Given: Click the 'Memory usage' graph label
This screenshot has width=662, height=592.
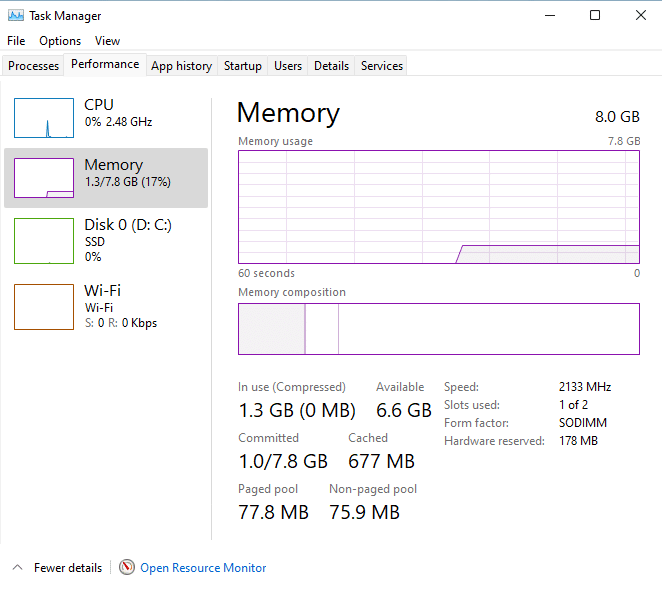Looking at the screenshot, I should coord(275,141).
